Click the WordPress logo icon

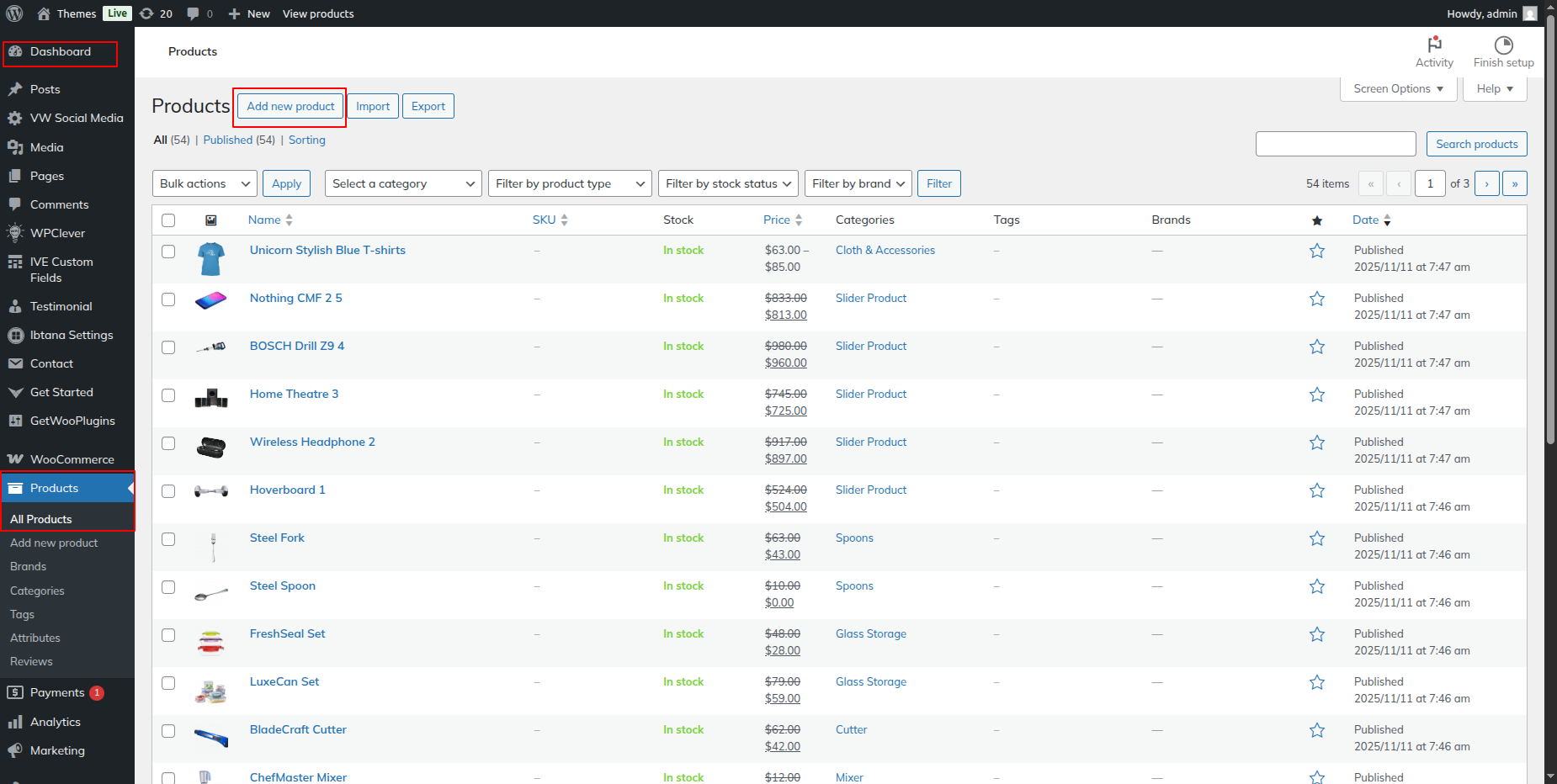pos(14,13)
